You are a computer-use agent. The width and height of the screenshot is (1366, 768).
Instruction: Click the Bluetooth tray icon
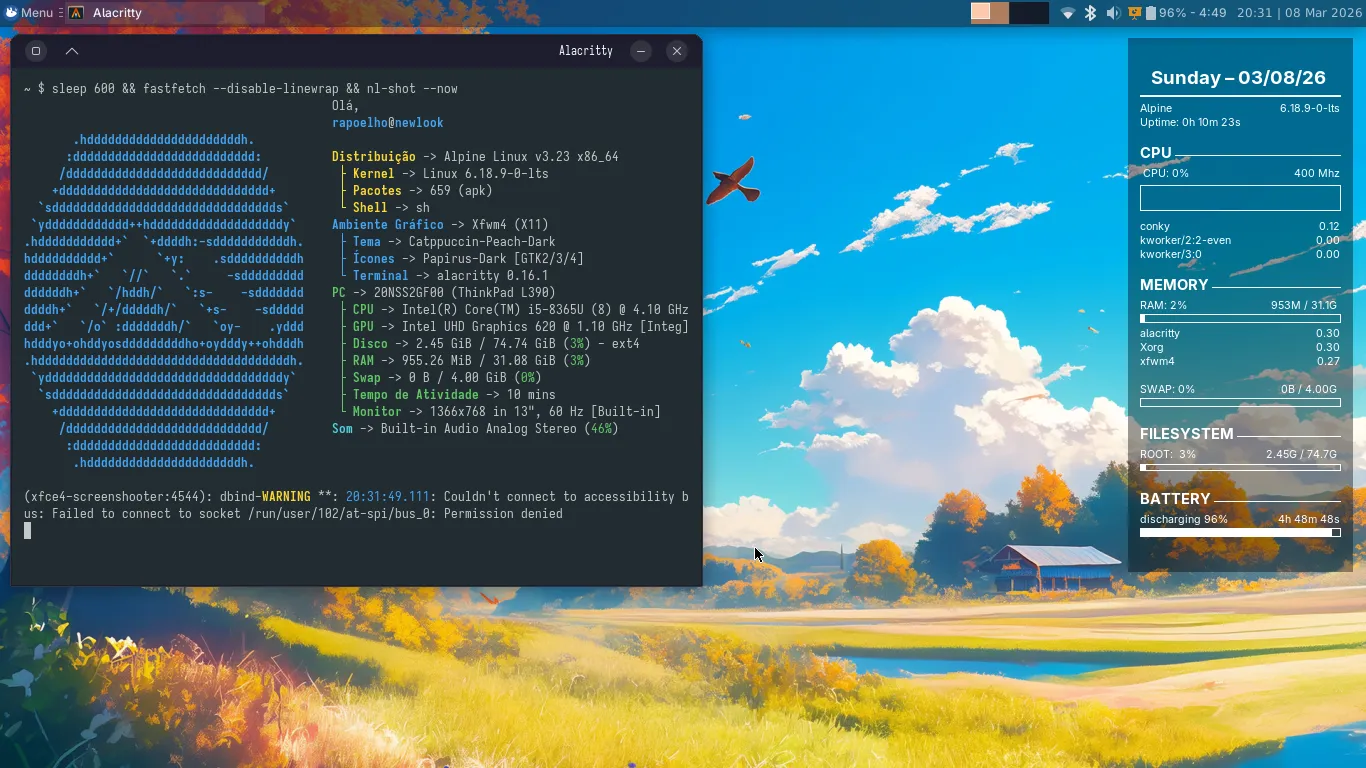click(x=1091, y=13)
